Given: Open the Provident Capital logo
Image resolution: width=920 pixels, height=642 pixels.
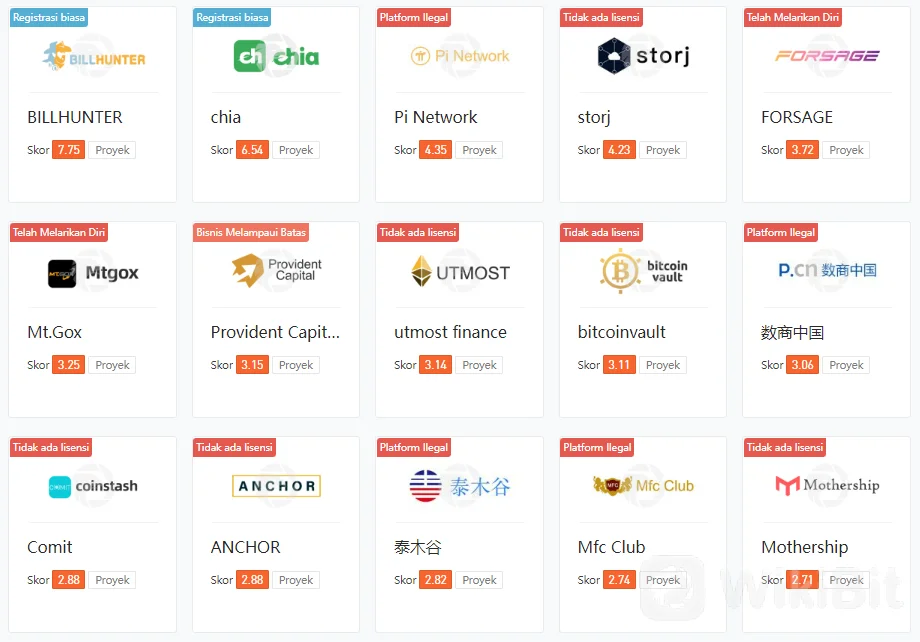Looking at the screenshot, I should coord(276,271).
